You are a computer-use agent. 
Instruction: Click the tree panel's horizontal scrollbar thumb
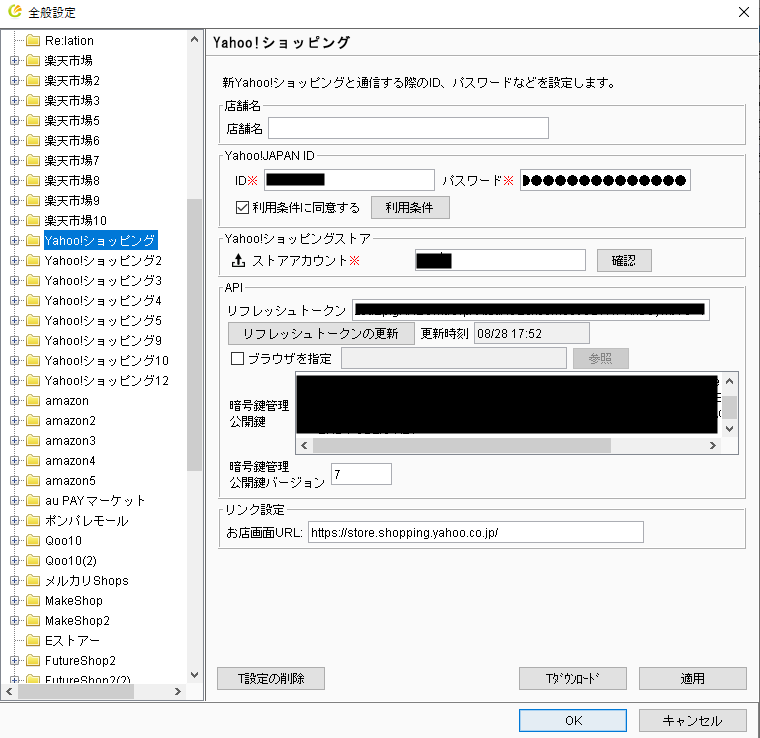click(x=76, y=691)
